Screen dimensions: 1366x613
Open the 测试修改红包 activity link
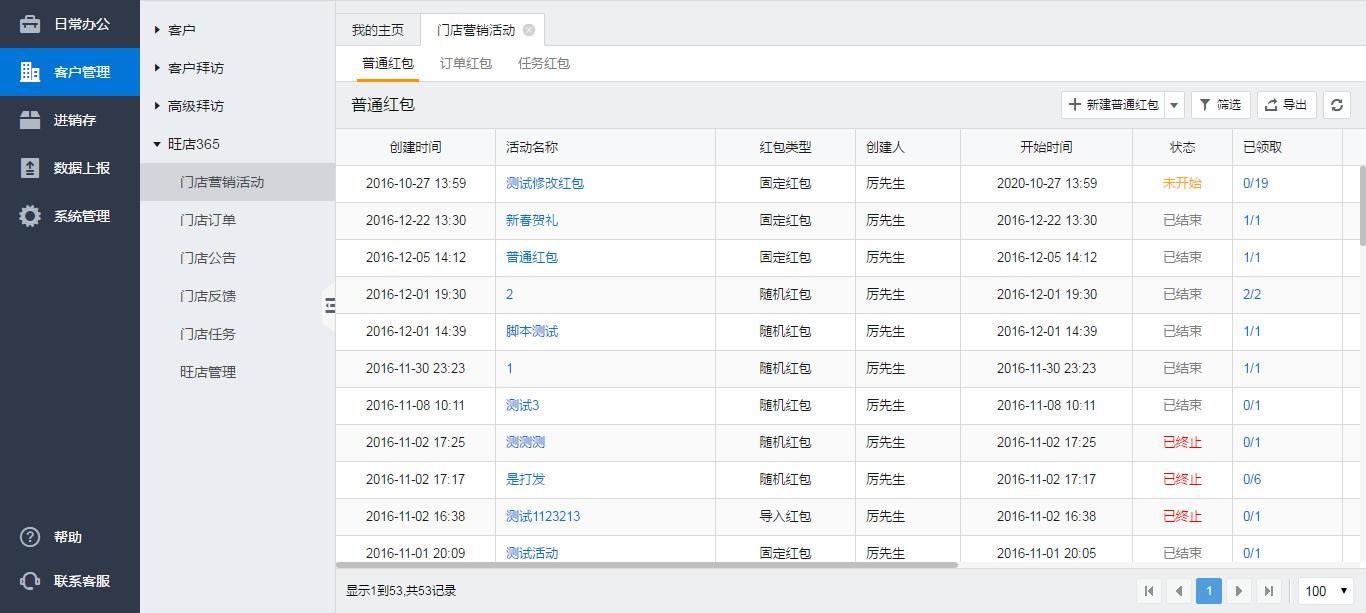click(x=544, y=183)
